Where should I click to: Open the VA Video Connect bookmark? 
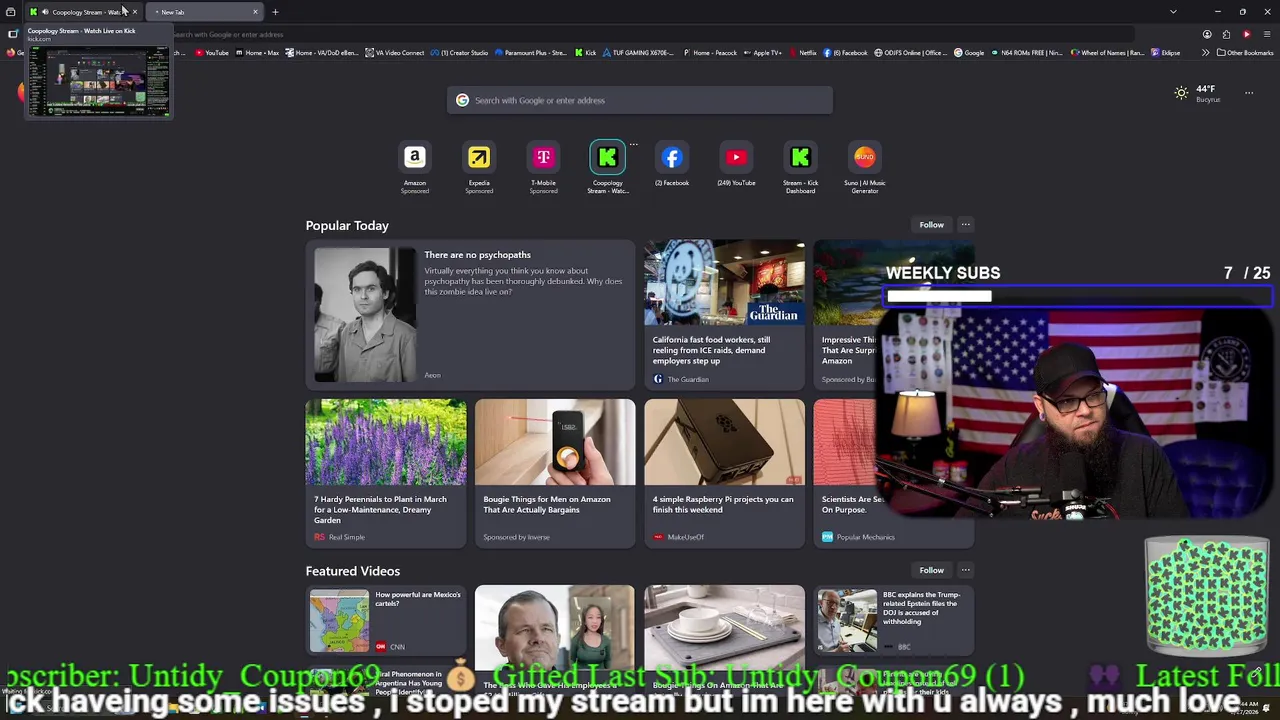pyautogui.click(x=395, y=53)
